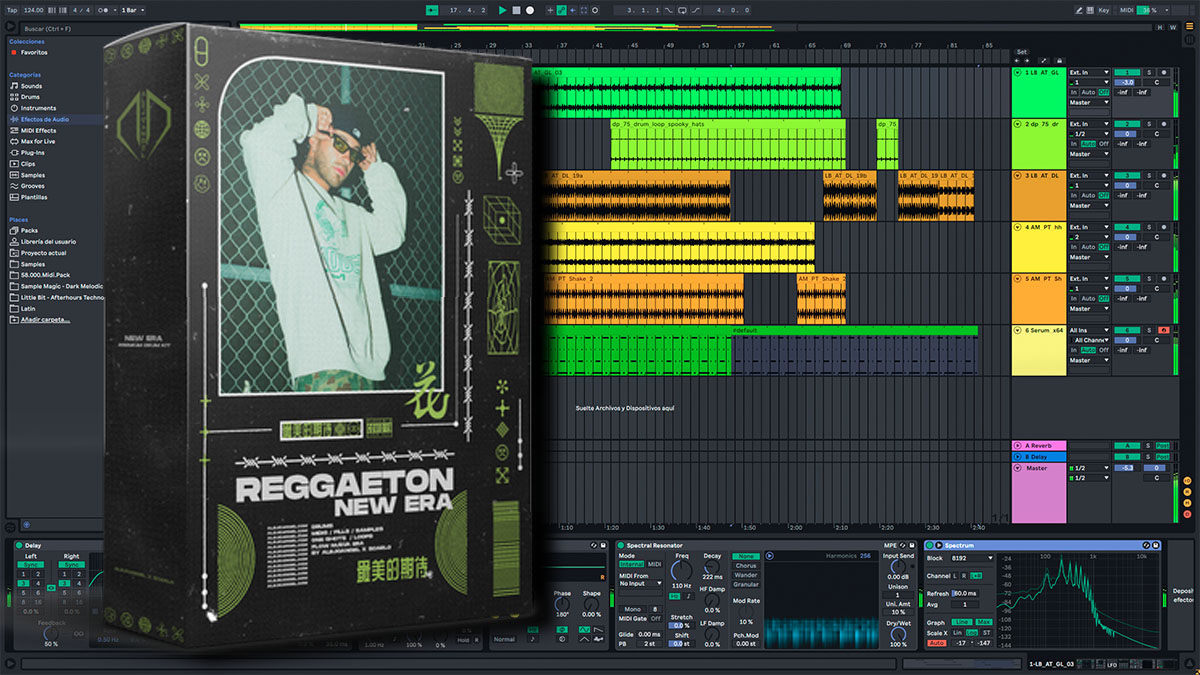Solo track 1 LB_AT_GL
Image resolution: width=1200 pixels, height=675 pixels.
point(1149,73)
